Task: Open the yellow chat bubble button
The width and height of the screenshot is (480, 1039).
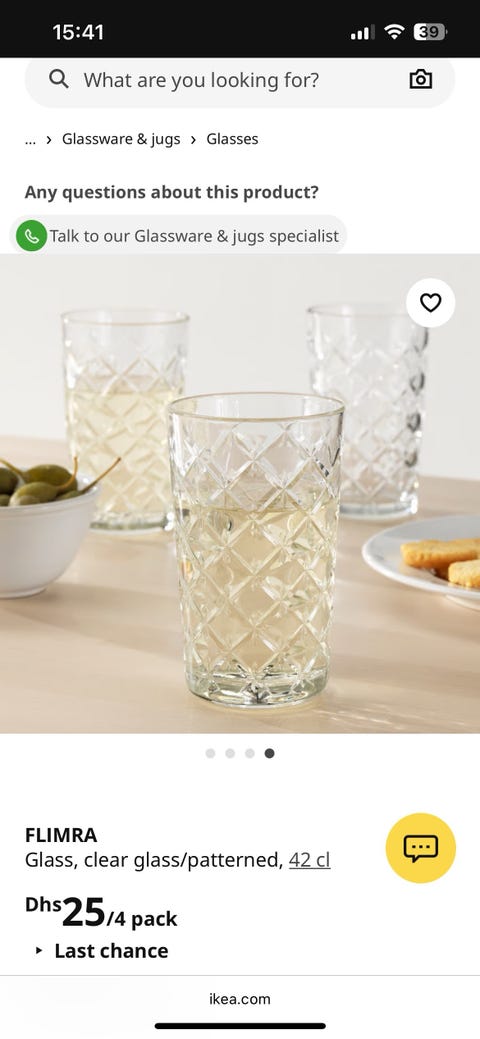Action: pyautogui.click(x=420, y=848)
